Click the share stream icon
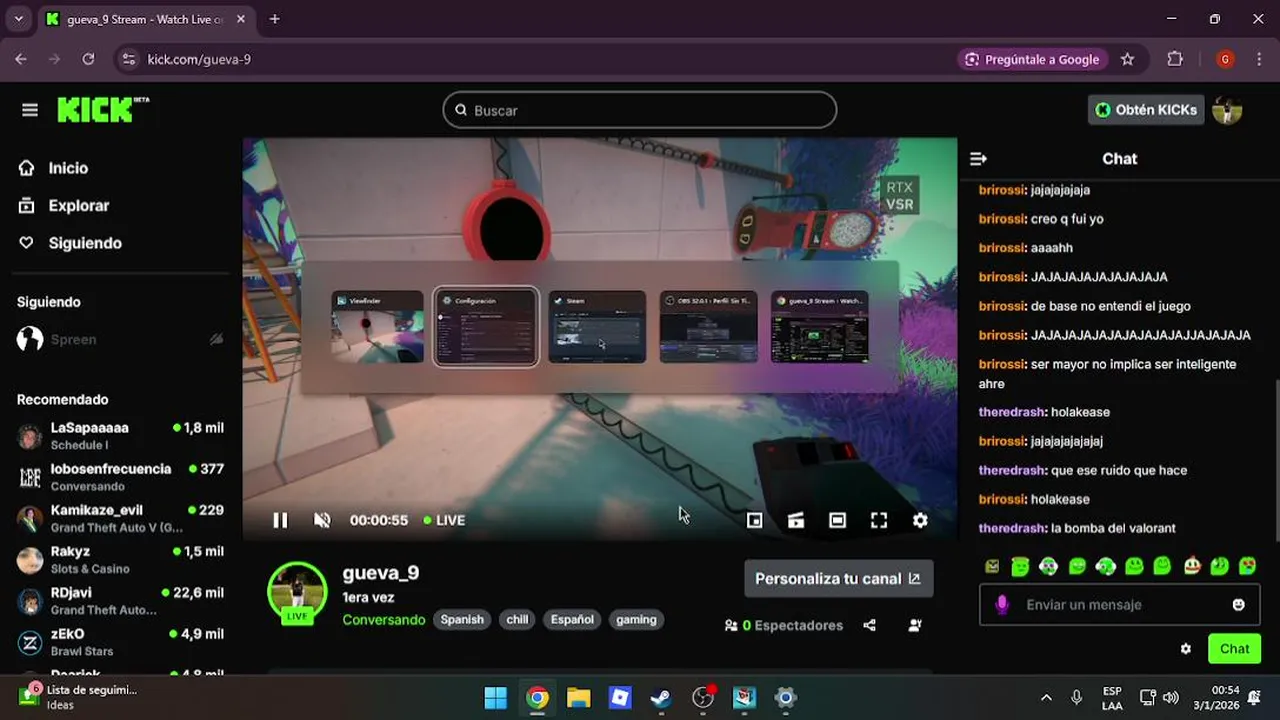Viewport: 1280px width, 720px height. point(870,625)
